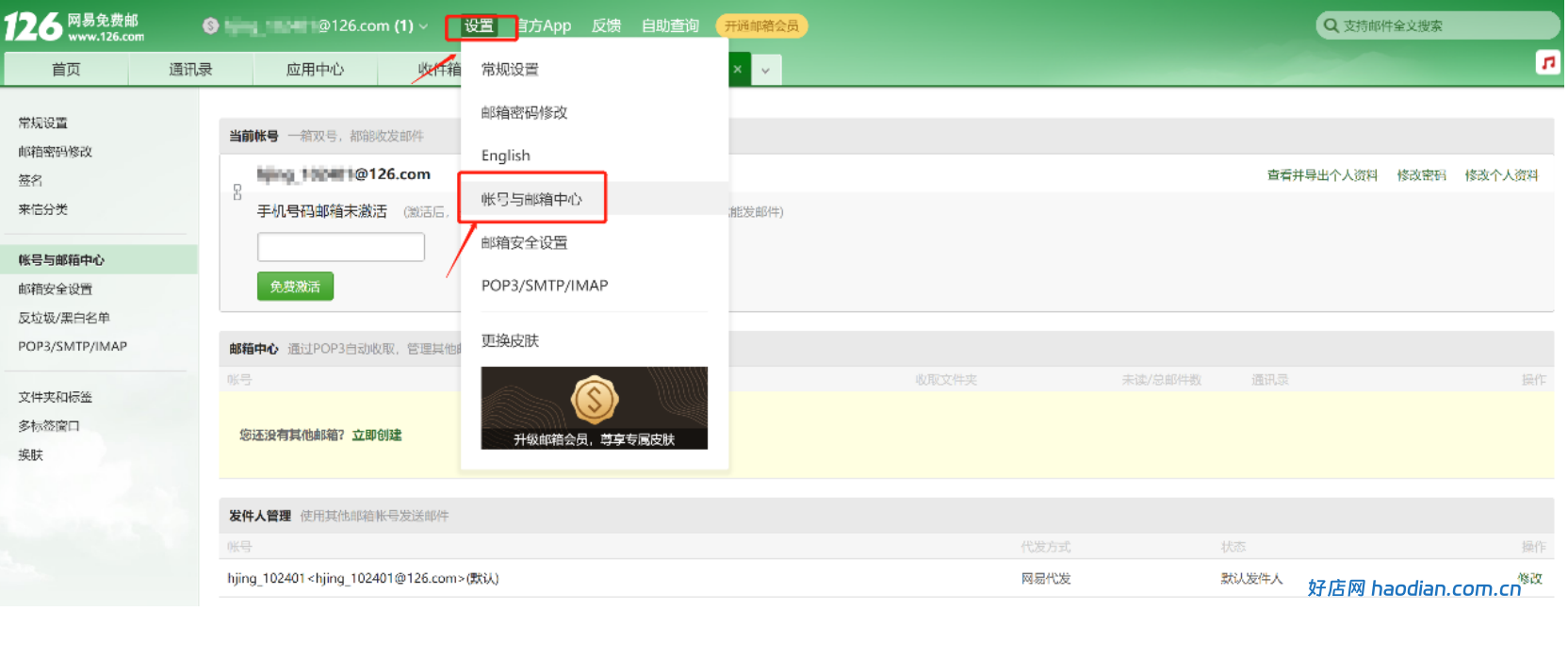
Task: Open 文件夹和标签 in the left sidebar
Action: point(55,397)
